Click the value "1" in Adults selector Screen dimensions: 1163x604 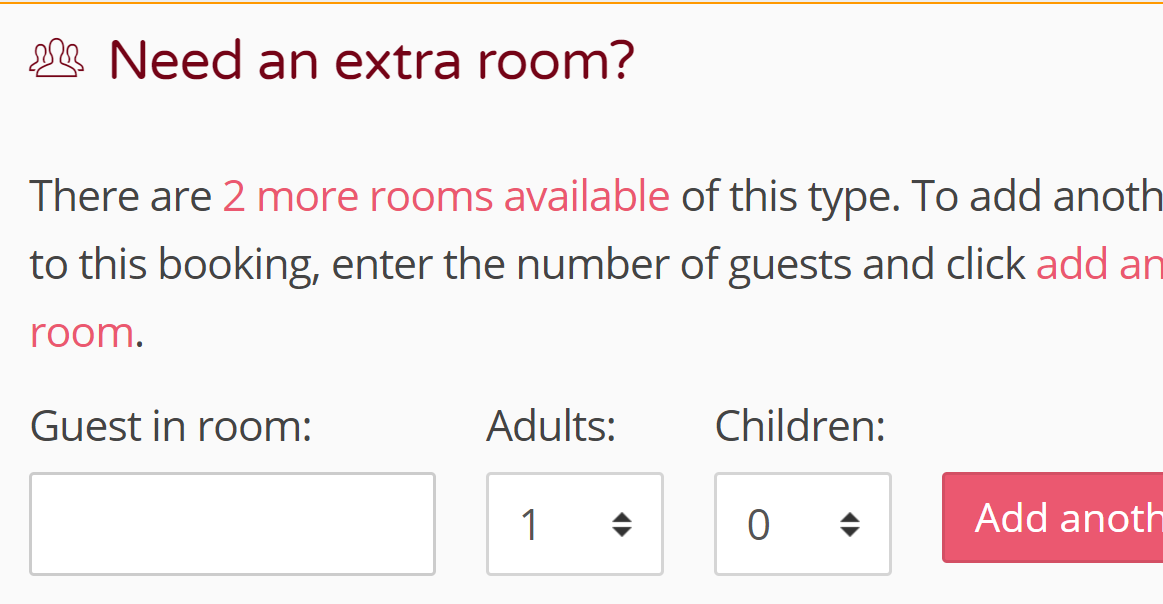click(530, 525)
